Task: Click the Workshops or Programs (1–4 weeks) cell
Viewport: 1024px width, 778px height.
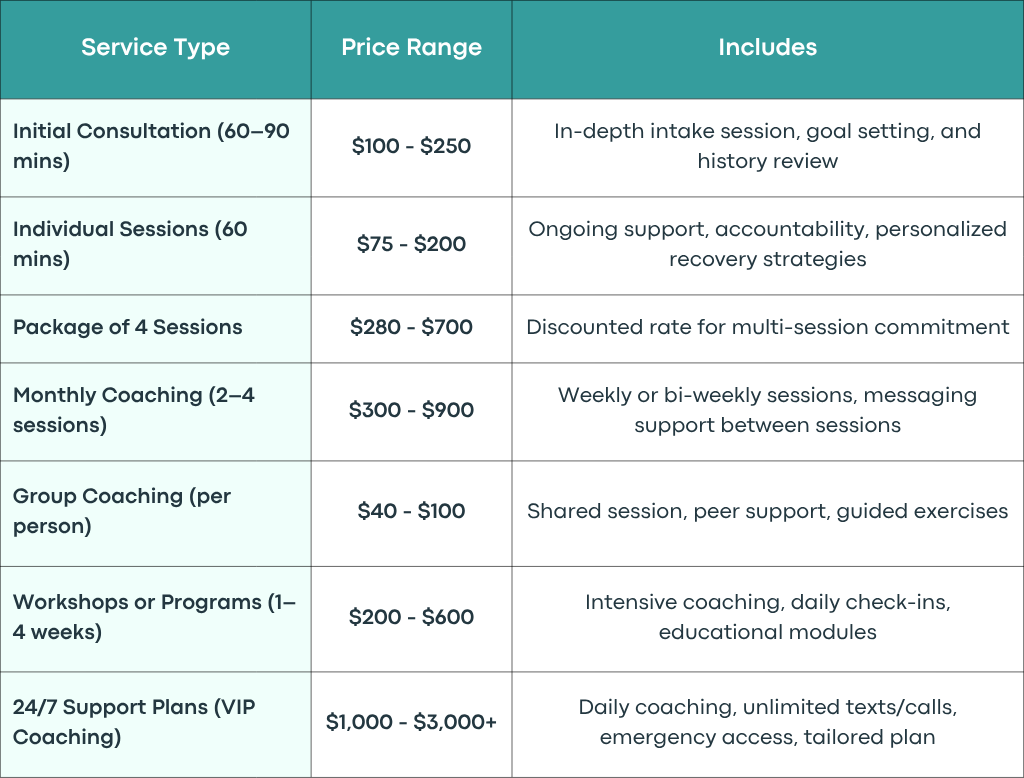Action: [154, 617]
